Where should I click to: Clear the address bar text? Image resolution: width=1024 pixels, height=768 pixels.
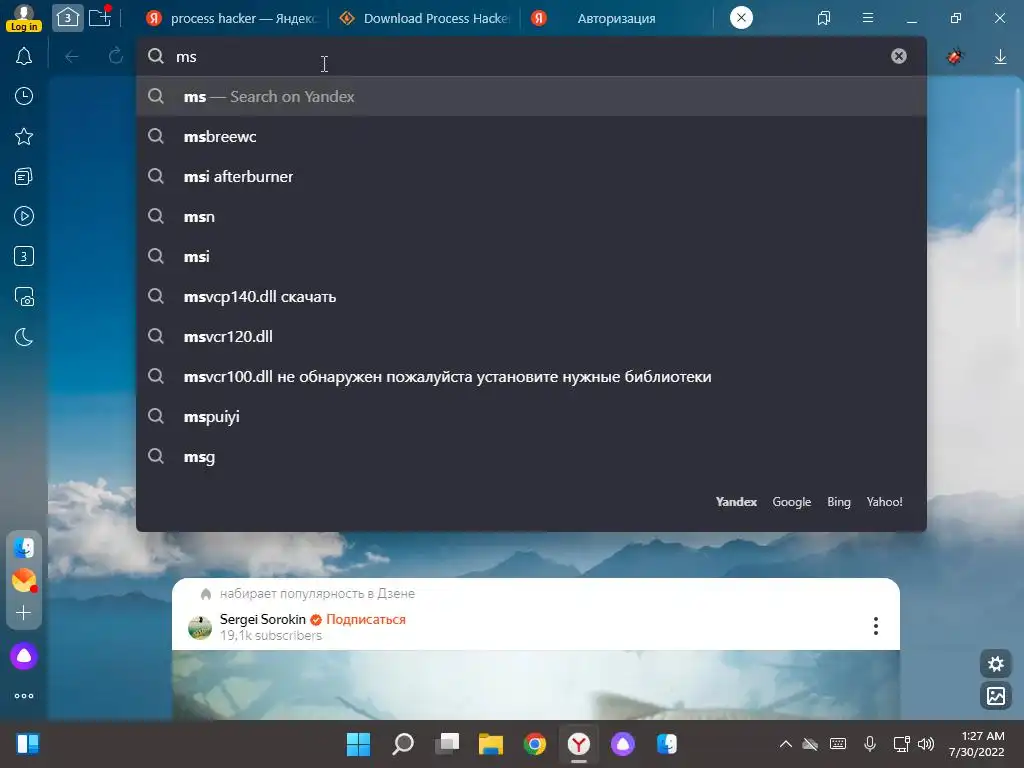coord(899,56)
